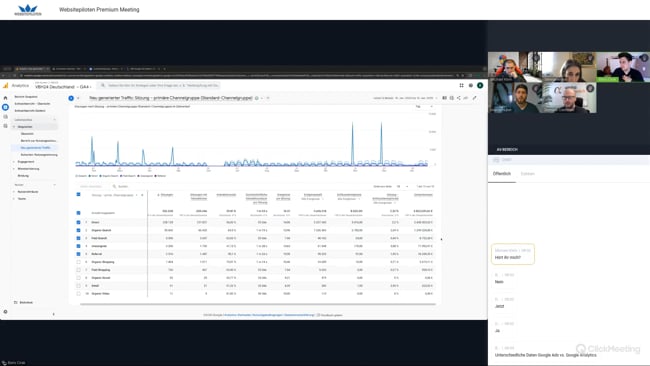Viewport: 650px width, 366px height.
Task: Expand the Engagement section in sidebar
Action: coord(14,162)
